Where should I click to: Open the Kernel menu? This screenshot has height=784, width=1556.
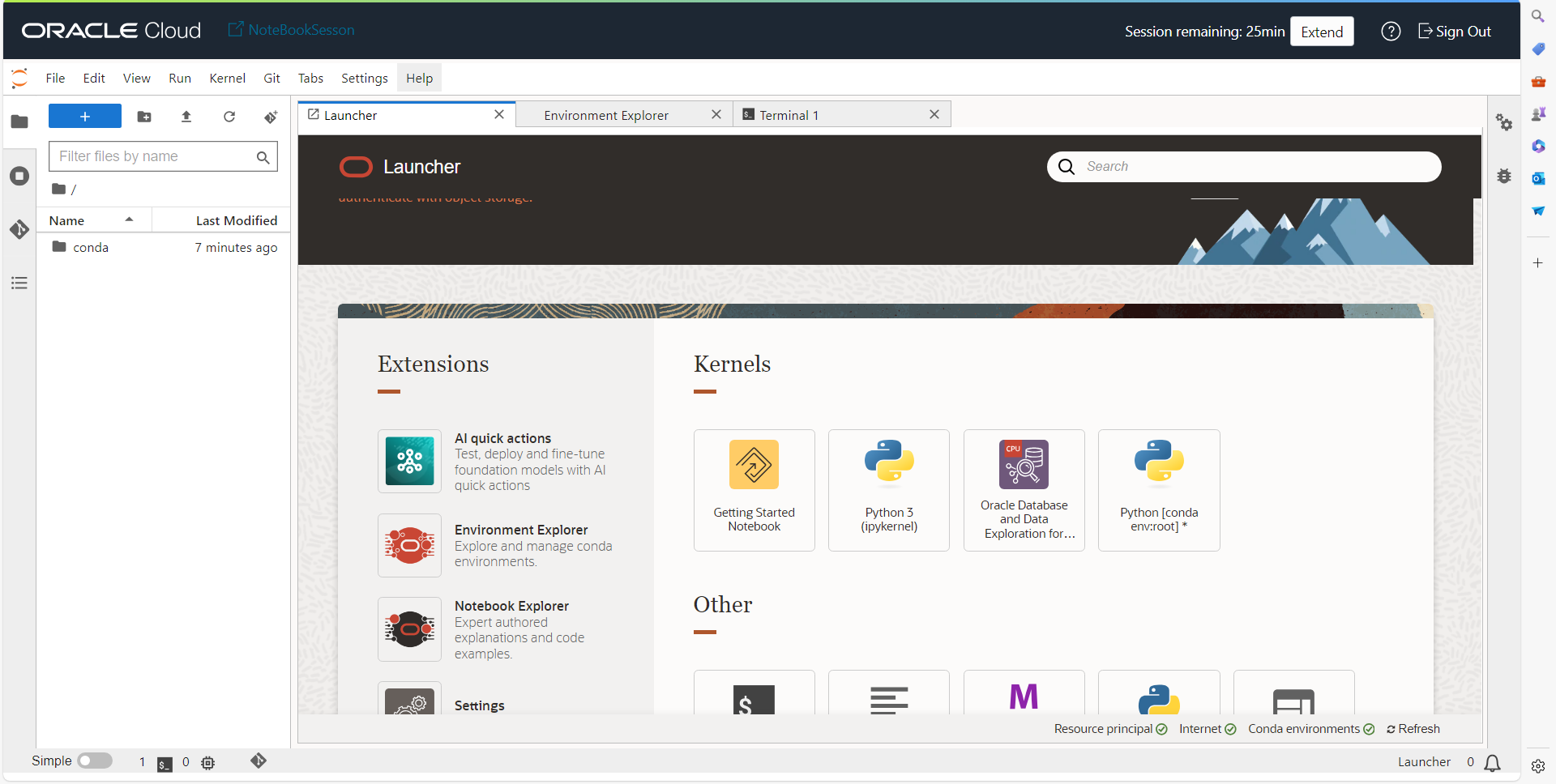227,79
